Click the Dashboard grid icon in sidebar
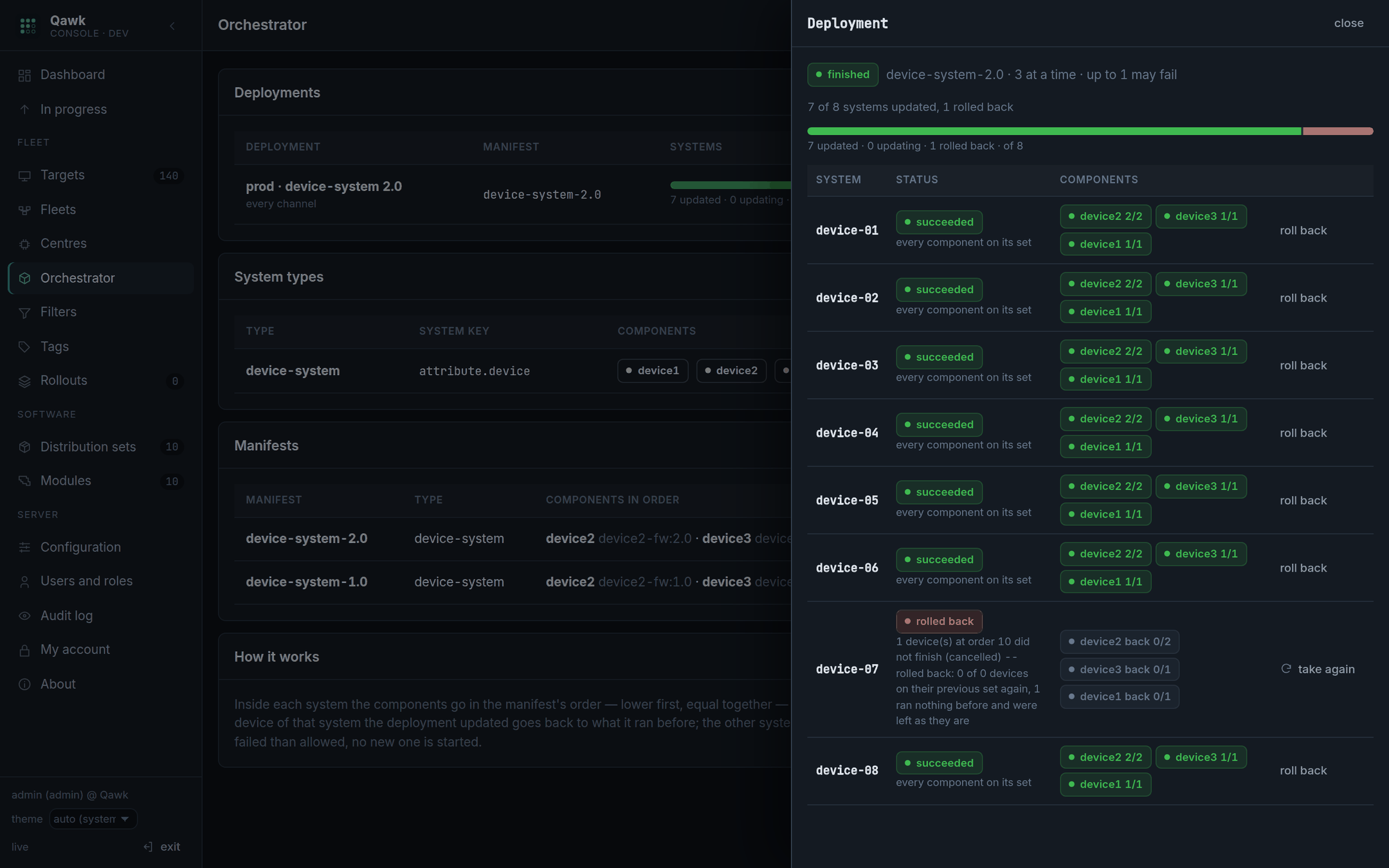The image size is (1389, 868). 24,75
